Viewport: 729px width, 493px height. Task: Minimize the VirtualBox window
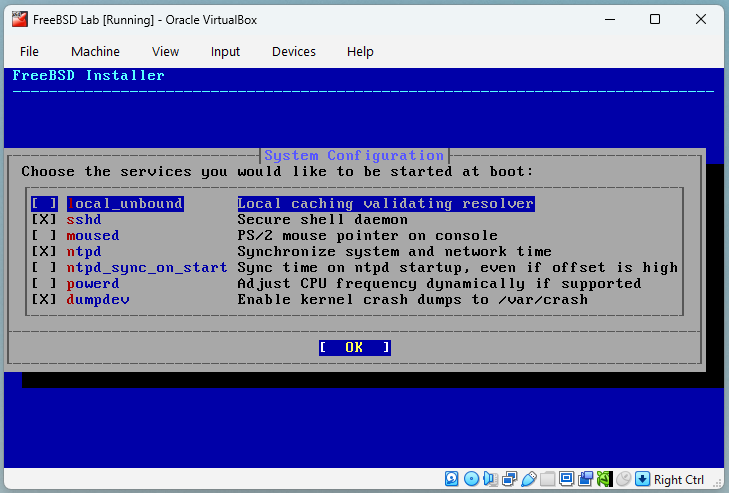click(610, 20)
